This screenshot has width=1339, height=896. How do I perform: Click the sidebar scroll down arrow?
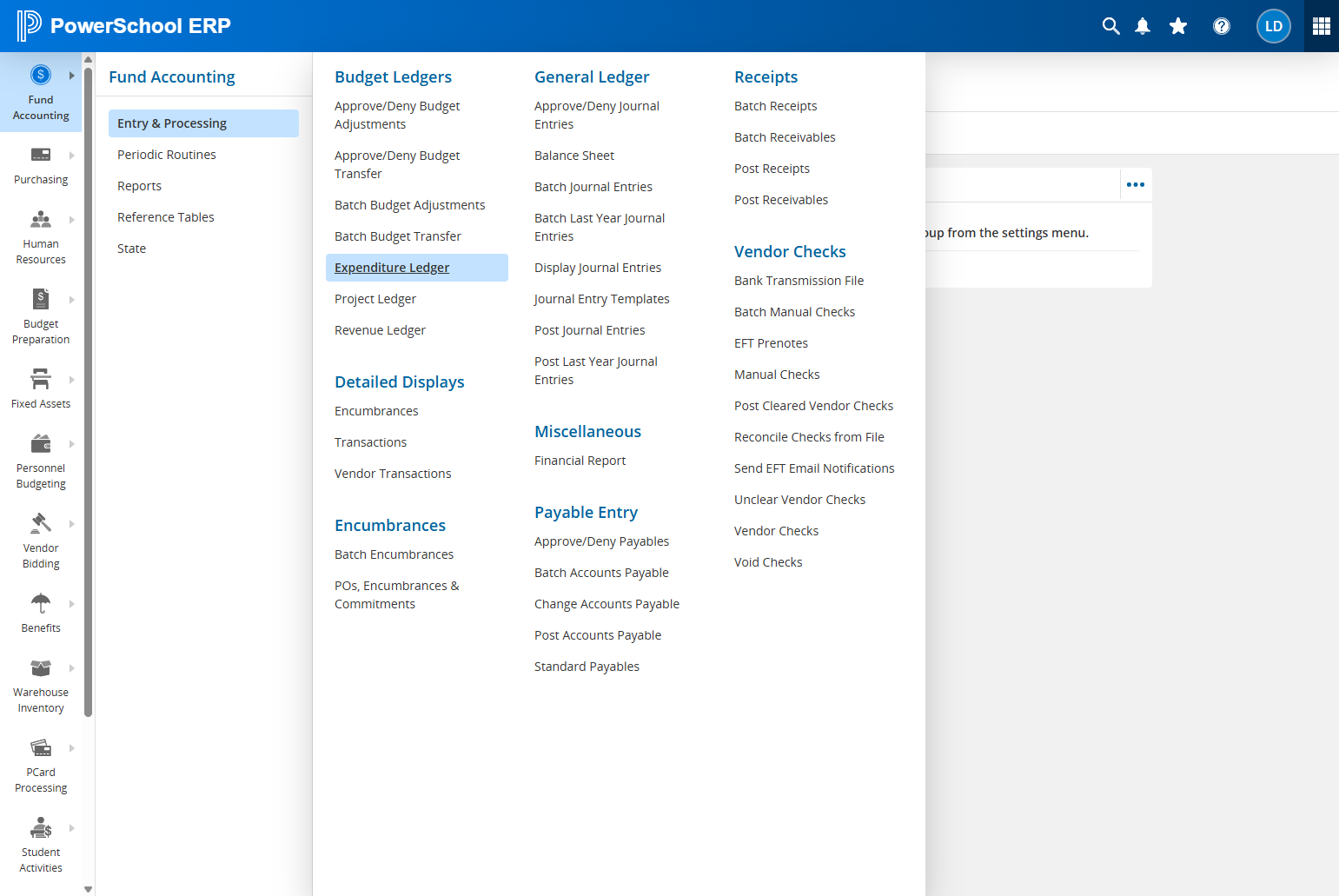pyautogui.click(x=88, y=889)
